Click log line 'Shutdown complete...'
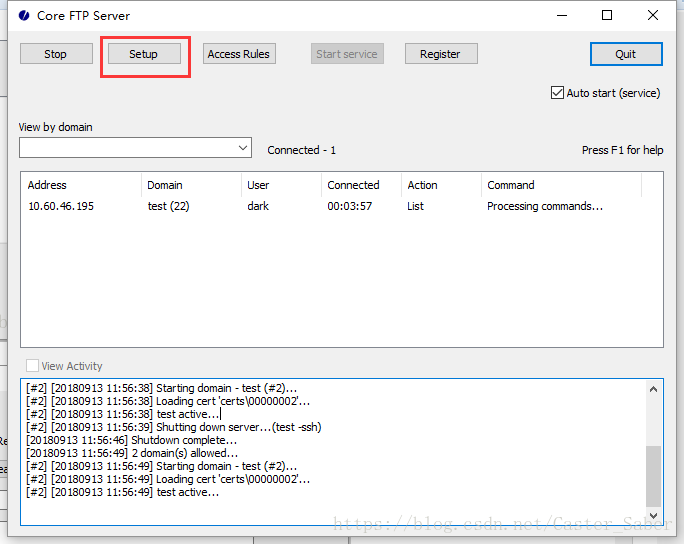Viewport: 684px width, 544px height. [131, 440]
